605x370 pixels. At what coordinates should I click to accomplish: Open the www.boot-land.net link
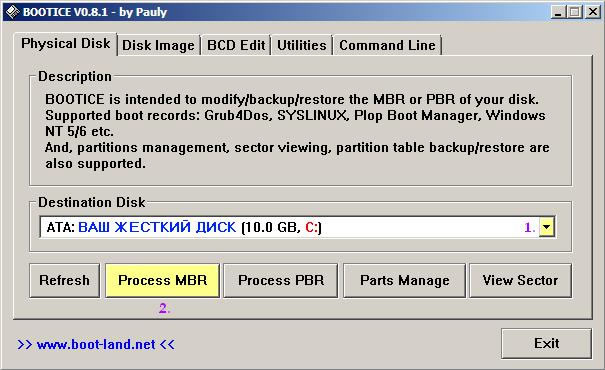(96, 344)
